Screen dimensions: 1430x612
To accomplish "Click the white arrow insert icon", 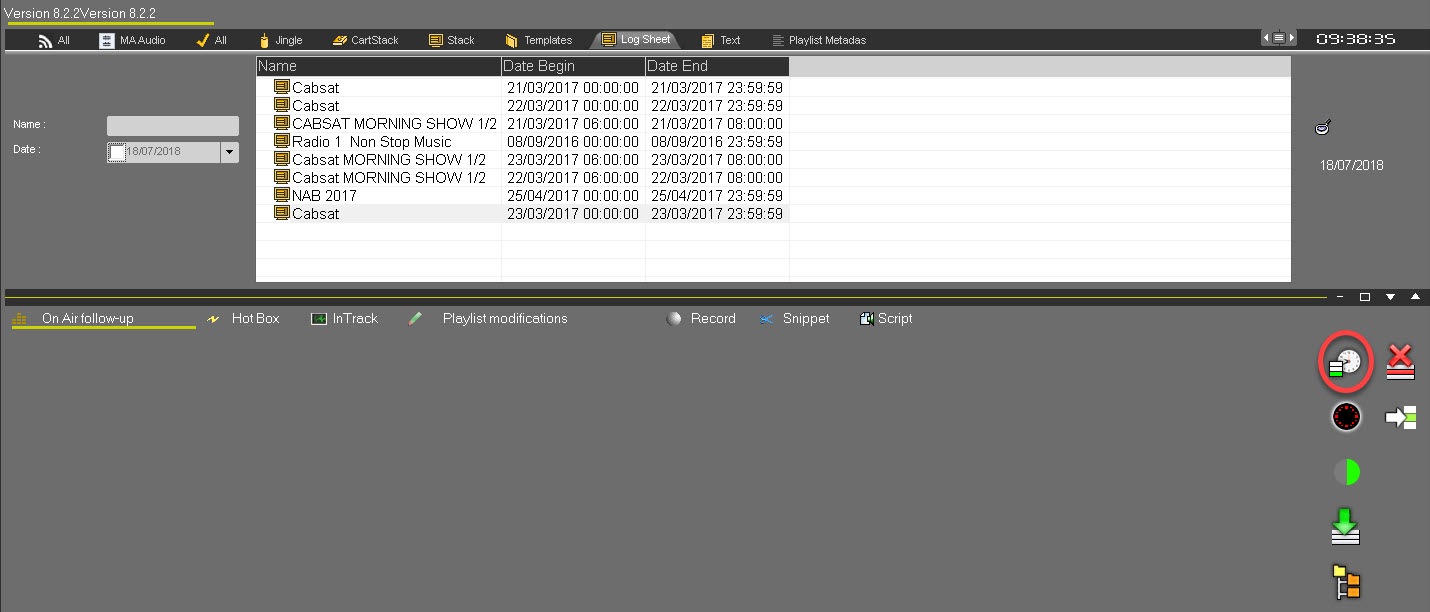I will pos(1401,417).
